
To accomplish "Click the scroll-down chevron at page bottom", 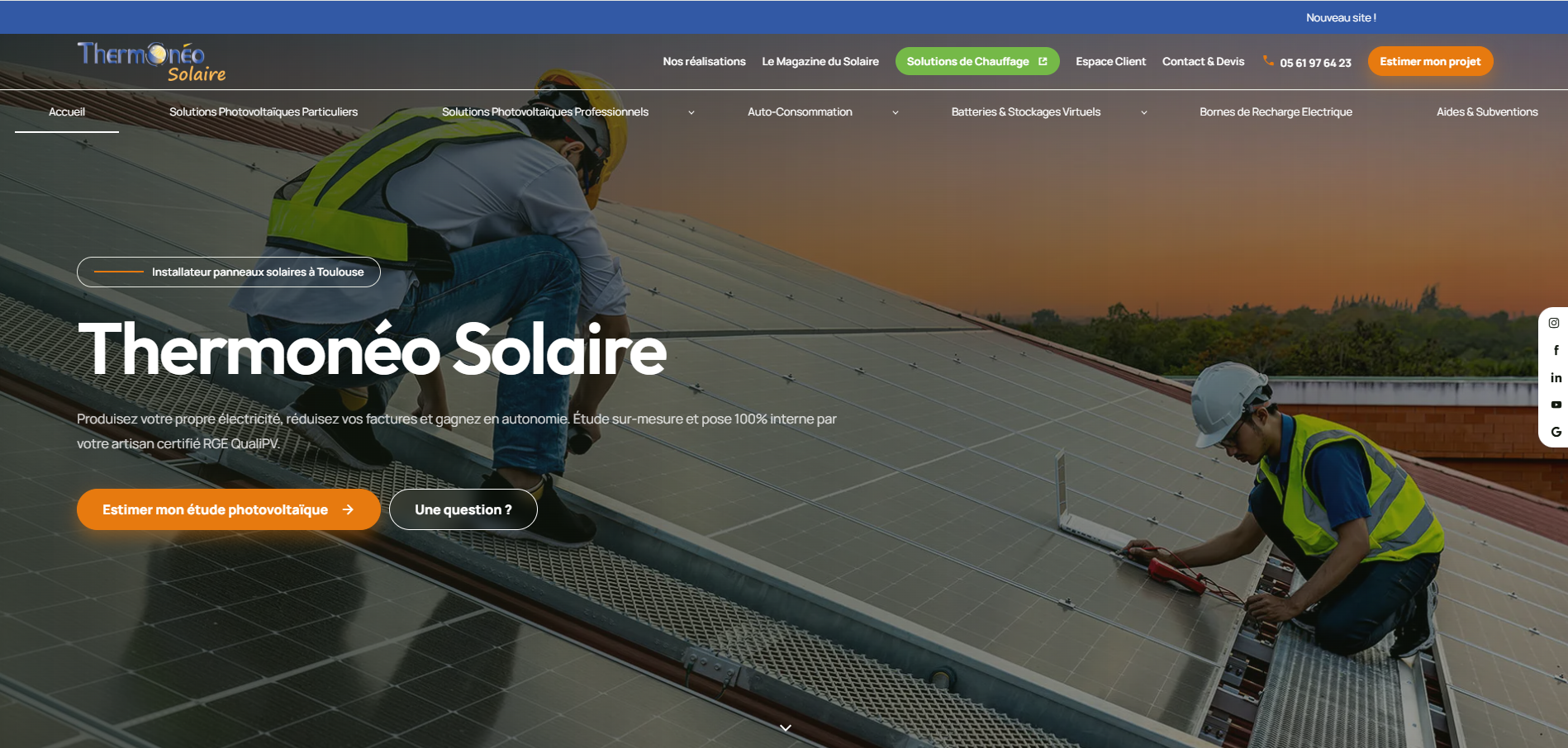I will coord(785,727).
